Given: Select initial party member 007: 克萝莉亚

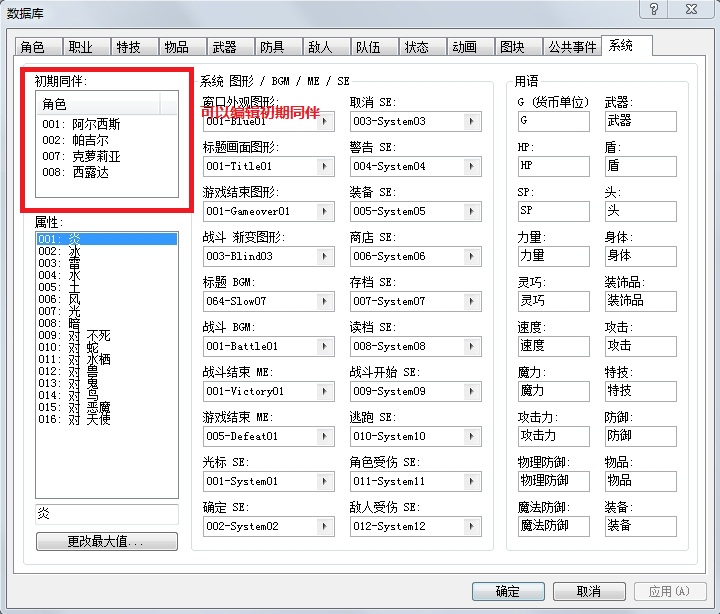Looking at the screenshot, I should 107,156.
